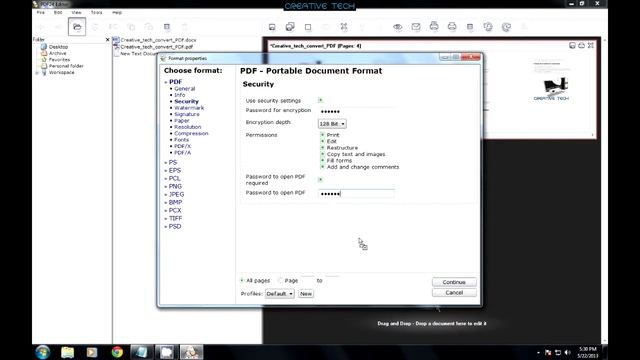Expand the TIFF format node
The width and height of the screenshot is (640, 360).
click(166, 218)
